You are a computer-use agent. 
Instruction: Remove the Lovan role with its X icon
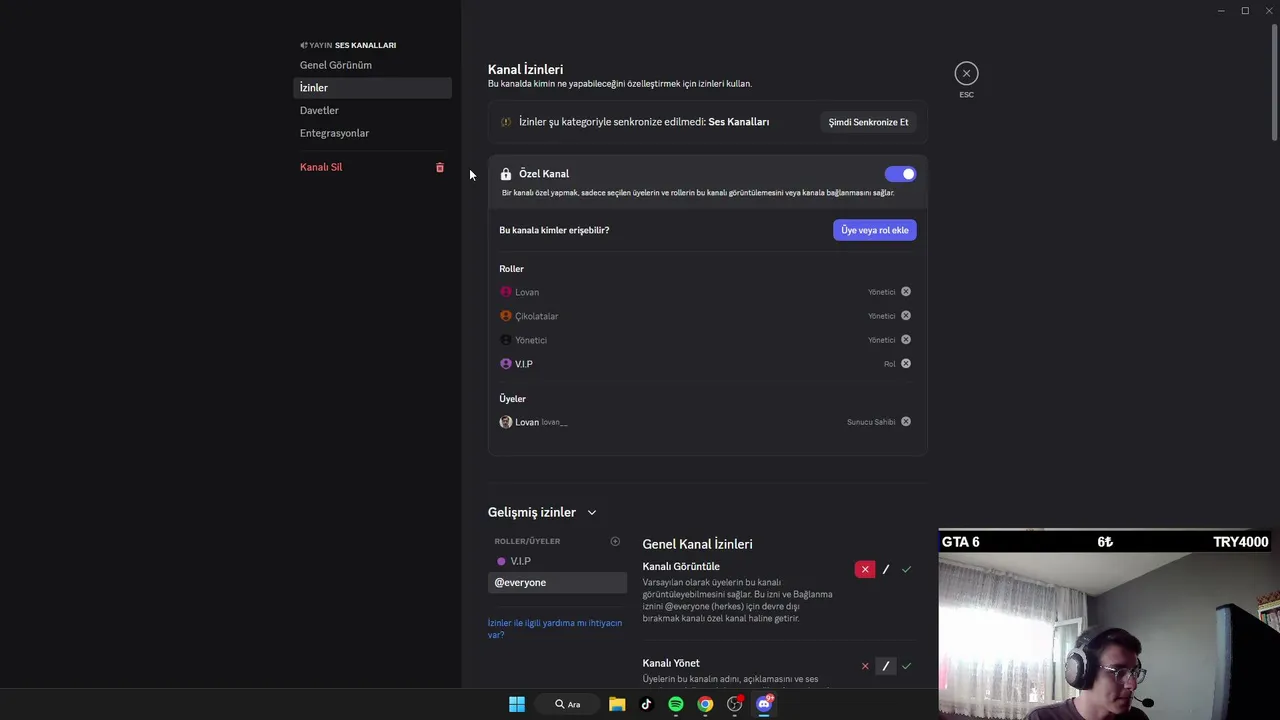click(x=906, y=292)
